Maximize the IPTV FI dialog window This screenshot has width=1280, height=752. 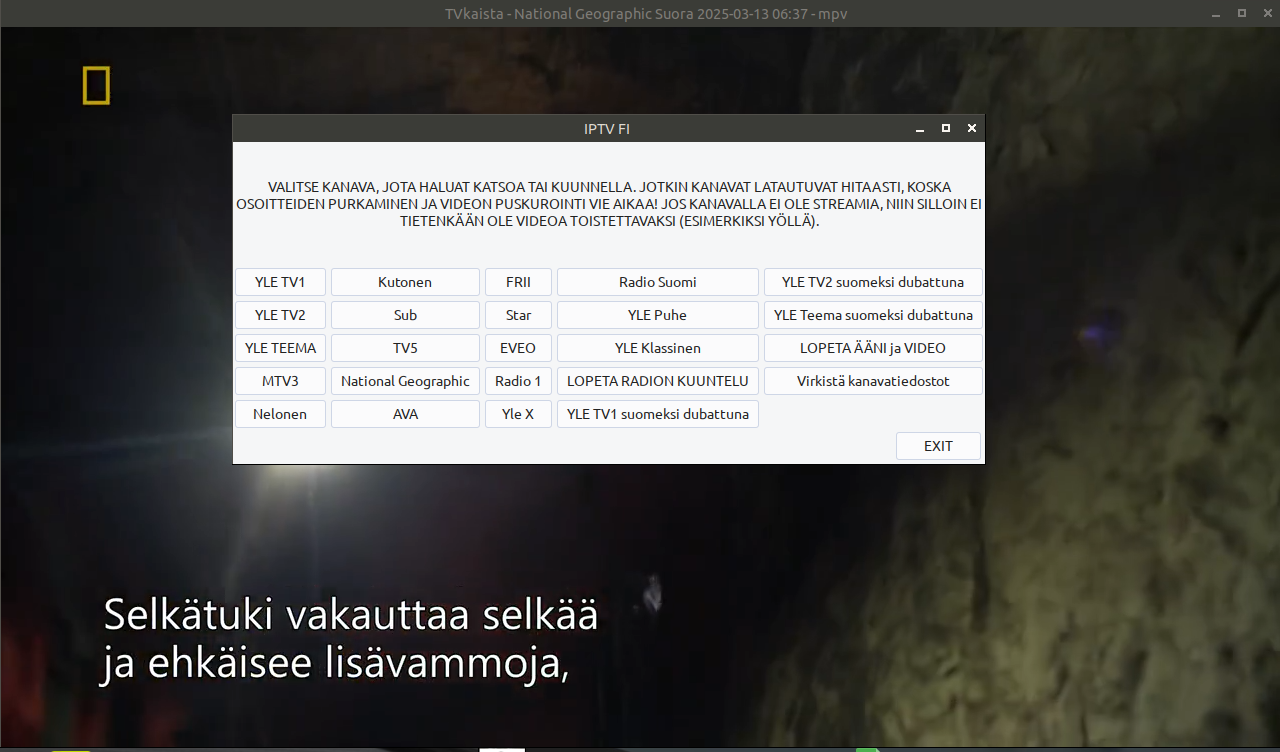pos(946,129)
